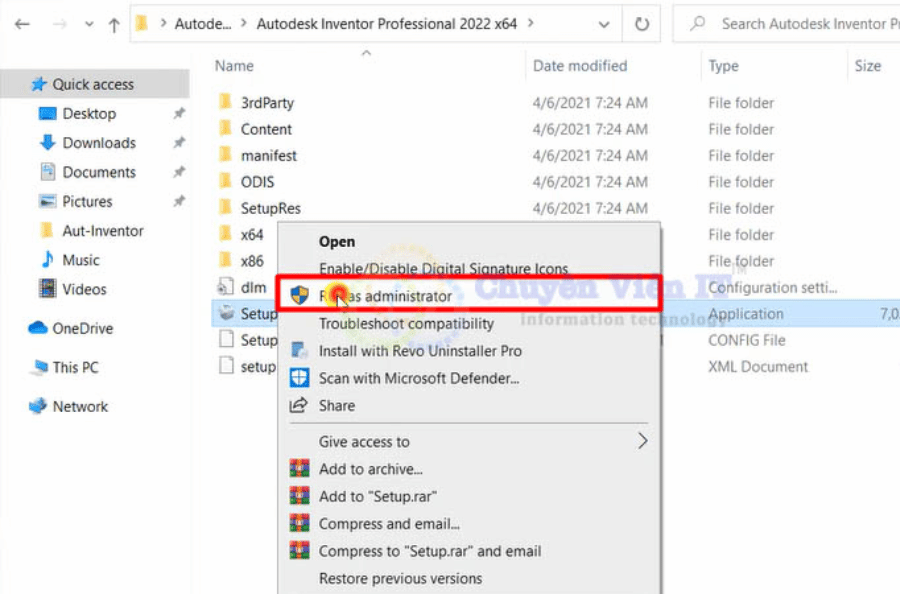Open the 3rdParty folder icon

pyautogui.click(x=225, y=103)
